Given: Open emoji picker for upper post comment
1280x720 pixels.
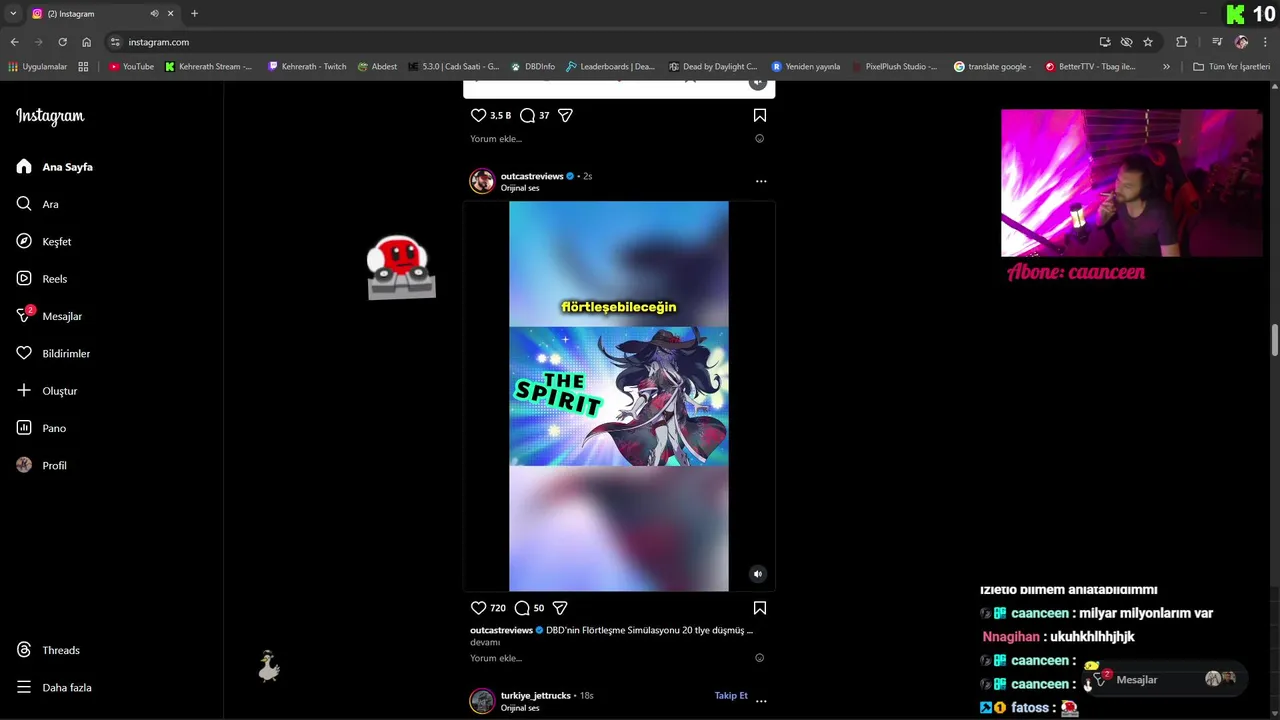Looking at the screenshot, I should [760, 139].
